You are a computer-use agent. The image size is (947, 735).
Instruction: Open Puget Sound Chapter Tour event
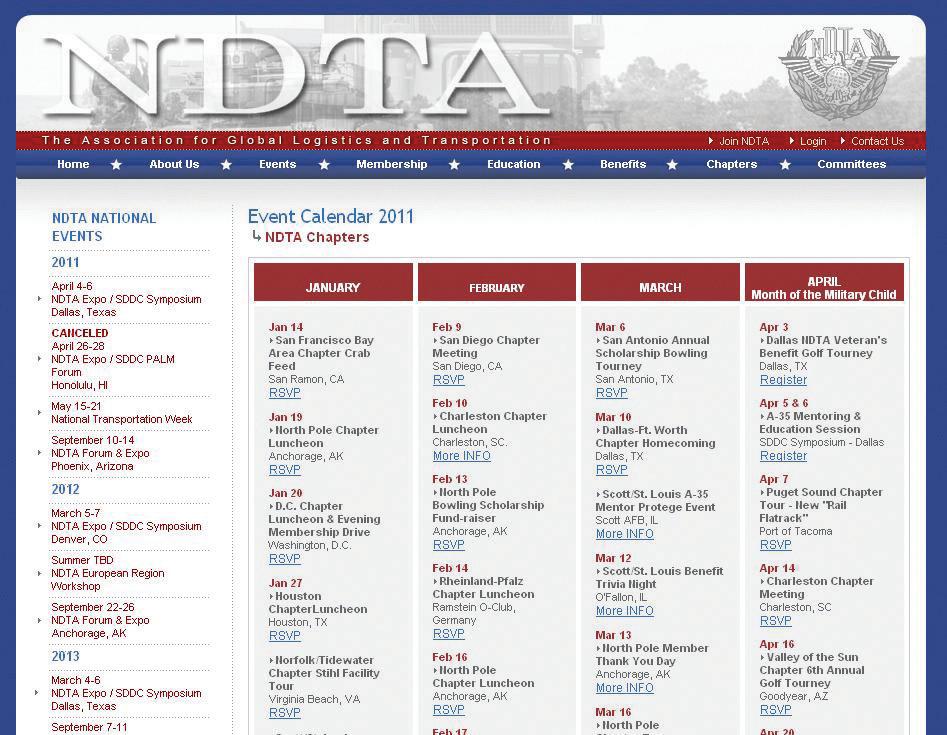[x=821, y=506]
